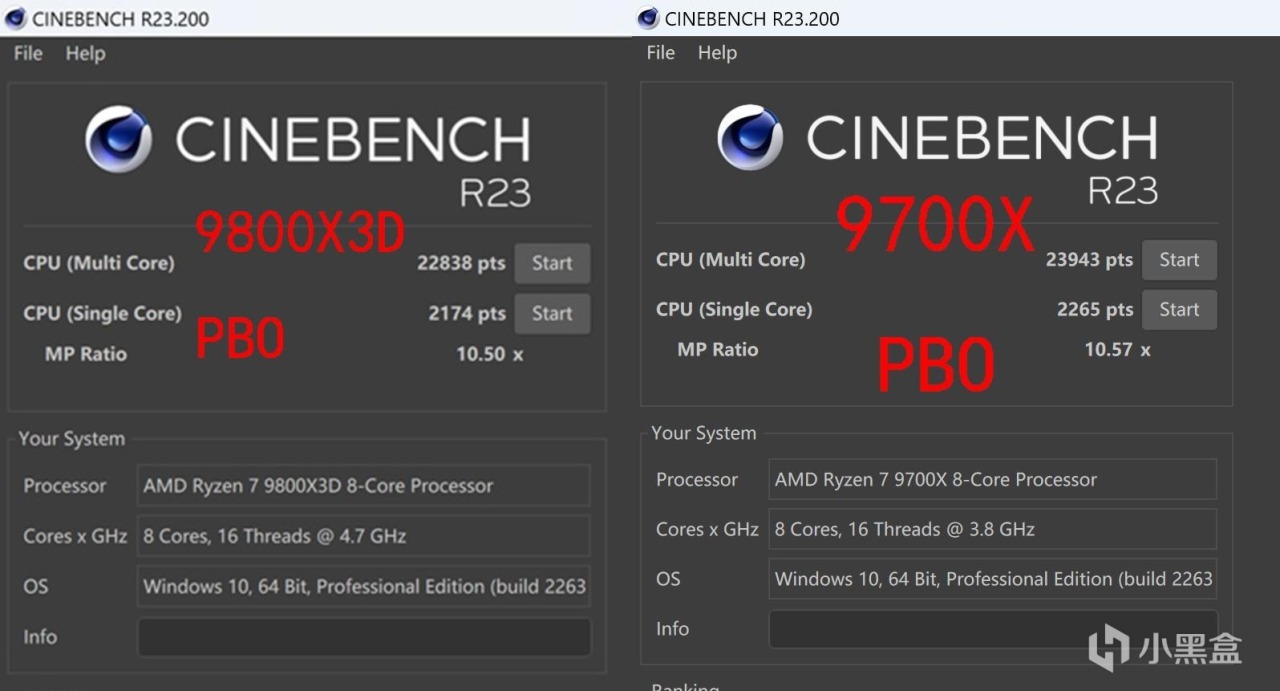Click CPU (Multi Core) label in left window
The image size is (1280, 691).
(x=99, y=263)
